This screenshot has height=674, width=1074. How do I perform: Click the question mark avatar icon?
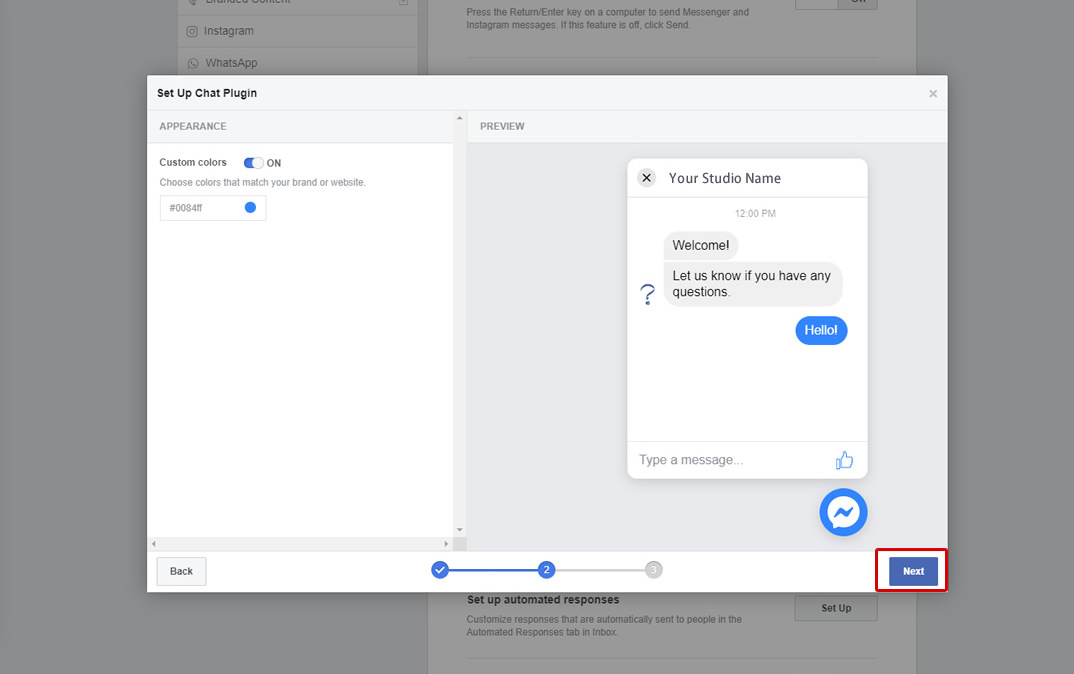[647, 295]
